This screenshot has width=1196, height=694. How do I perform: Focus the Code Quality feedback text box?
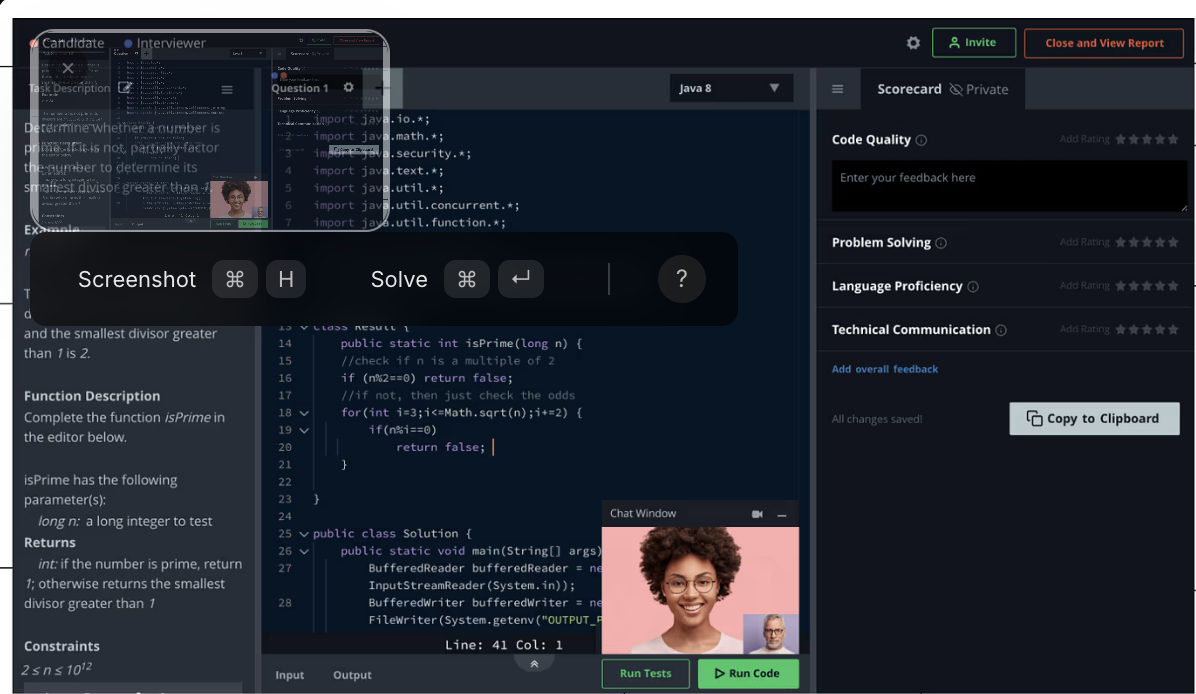tap(1009, 186)
